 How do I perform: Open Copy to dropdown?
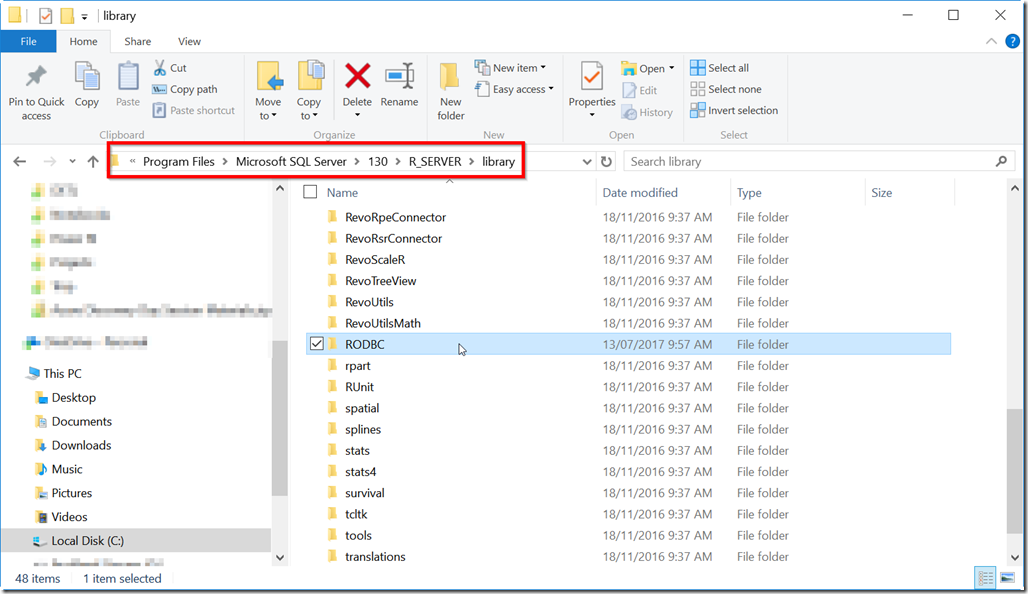309,91
